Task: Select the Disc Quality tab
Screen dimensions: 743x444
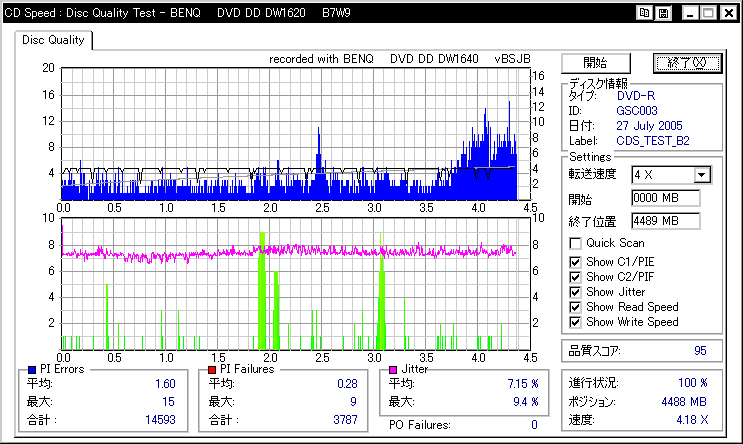Action: pos(53,40)
